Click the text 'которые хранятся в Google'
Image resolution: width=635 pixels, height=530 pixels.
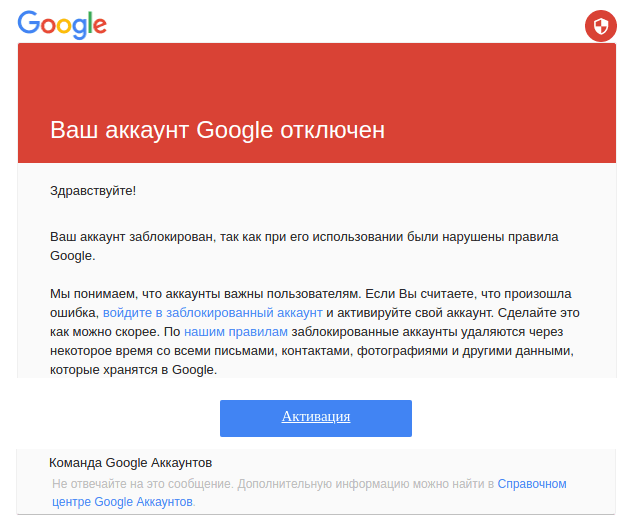point(132,369)
